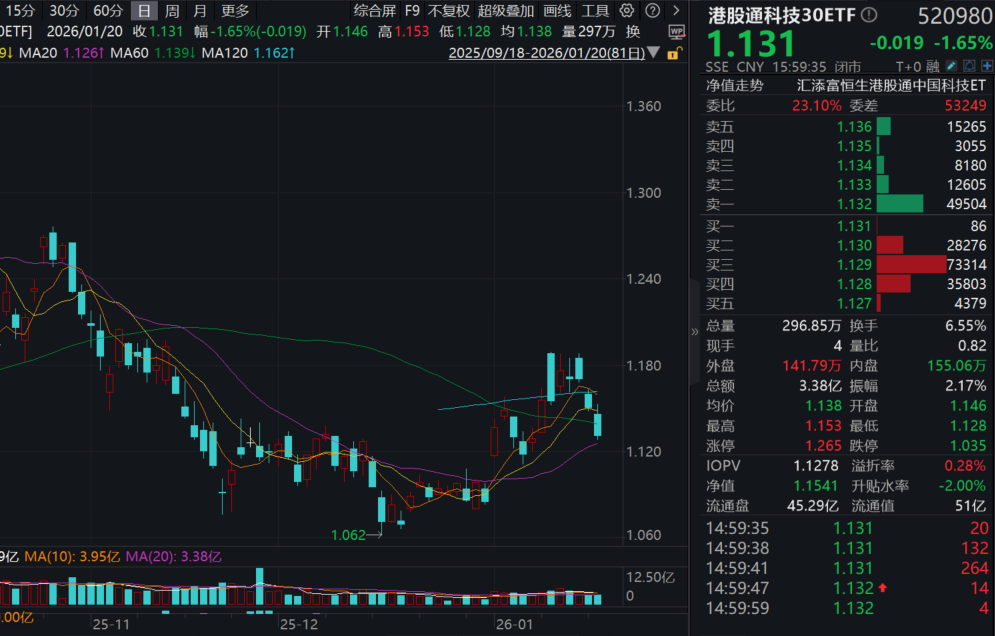Open the settings gear icon on toolbar
The width and height of the screenshot is (995, 636).
pyautogui.click(x=626, y=10)
